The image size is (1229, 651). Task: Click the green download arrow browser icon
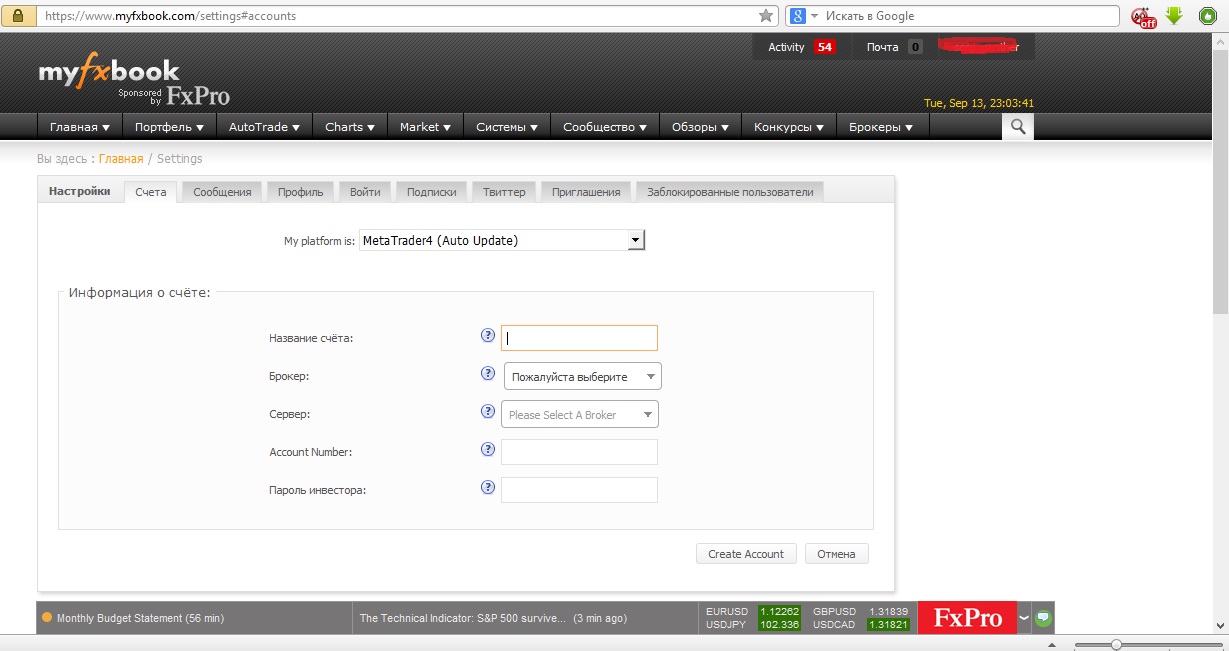[x=1174, y=16]
